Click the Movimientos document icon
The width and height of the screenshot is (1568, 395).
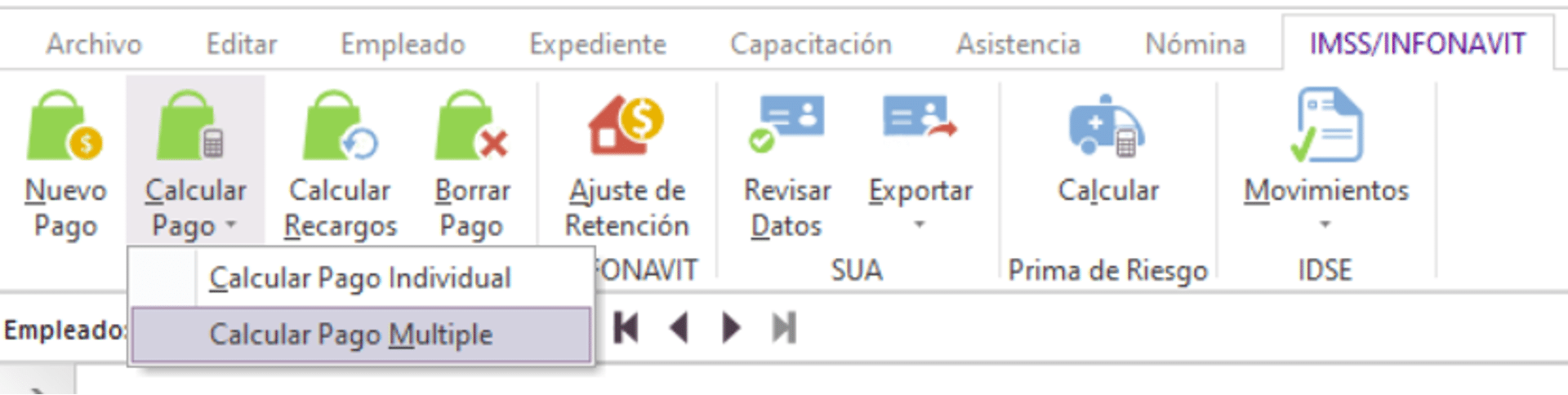point(1326,126)
